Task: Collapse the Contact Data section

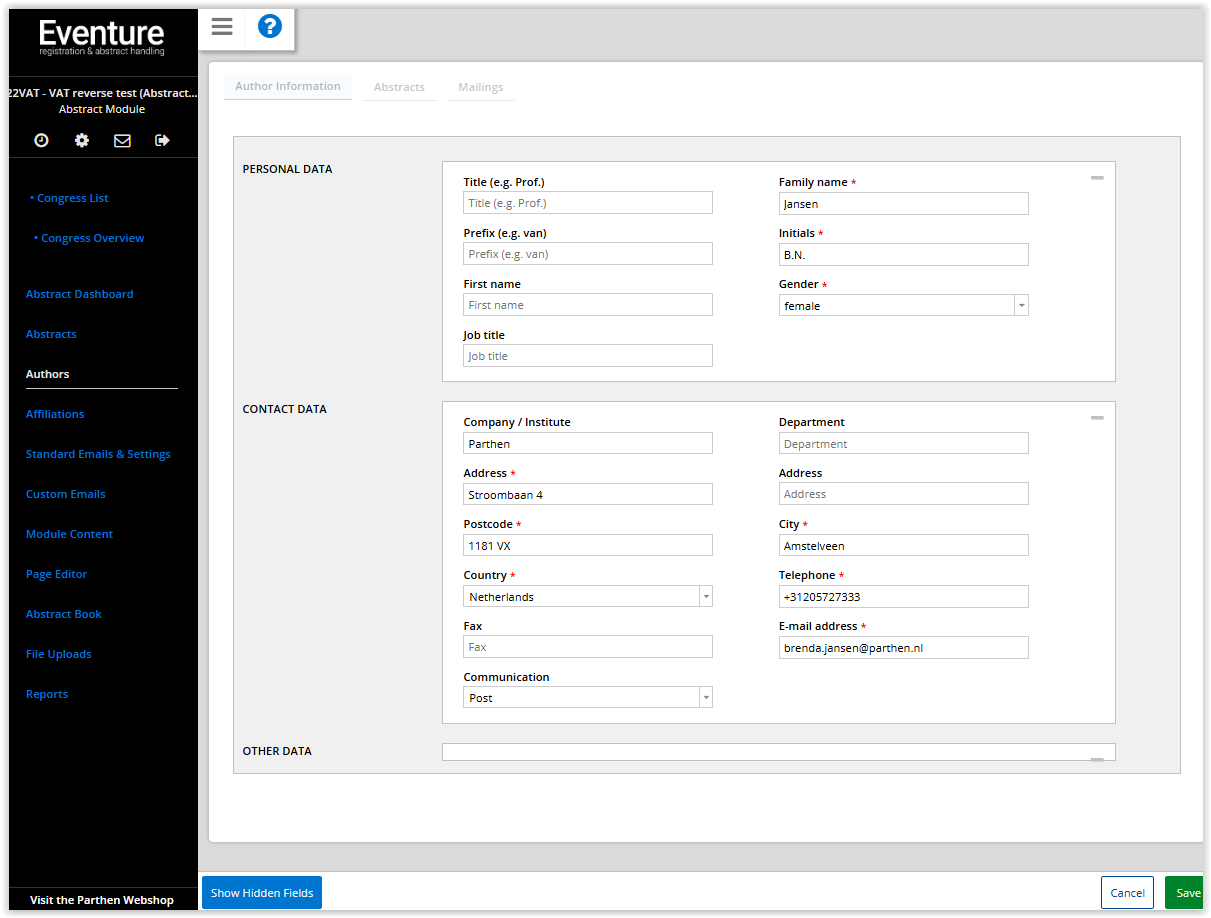Action: [x=1097, y=418]
